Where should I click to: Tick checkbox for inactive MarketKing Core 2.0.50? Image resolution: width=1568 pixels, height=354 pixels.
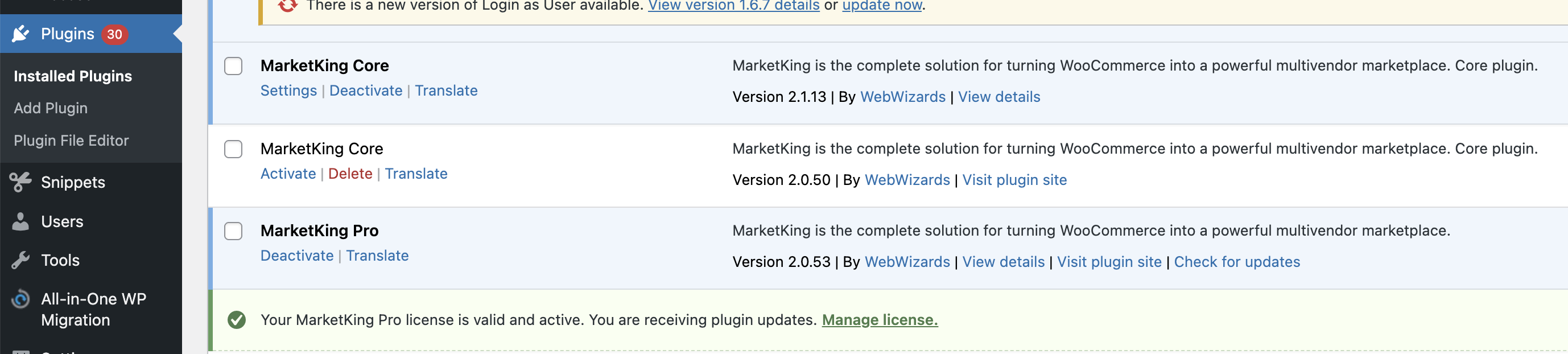(x=233, y=149)
